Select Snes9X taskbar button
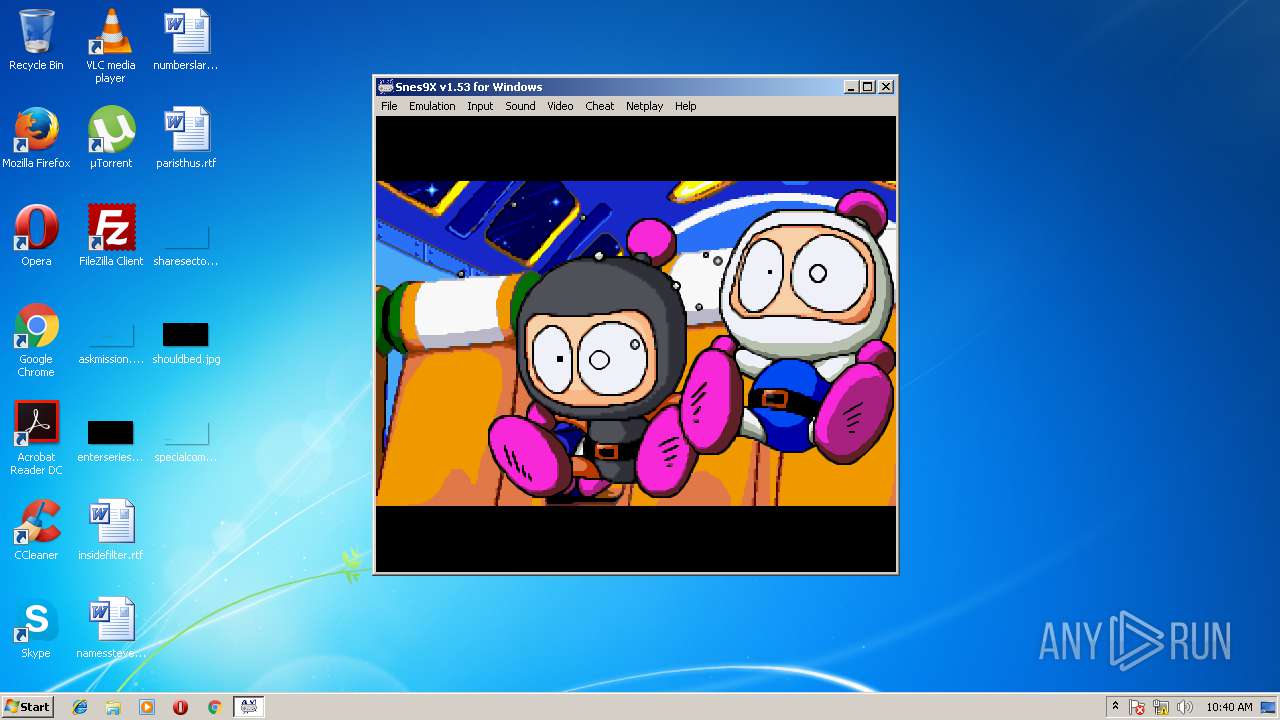The width and height of the screenshot is (1280, 720). coord(248,707)
